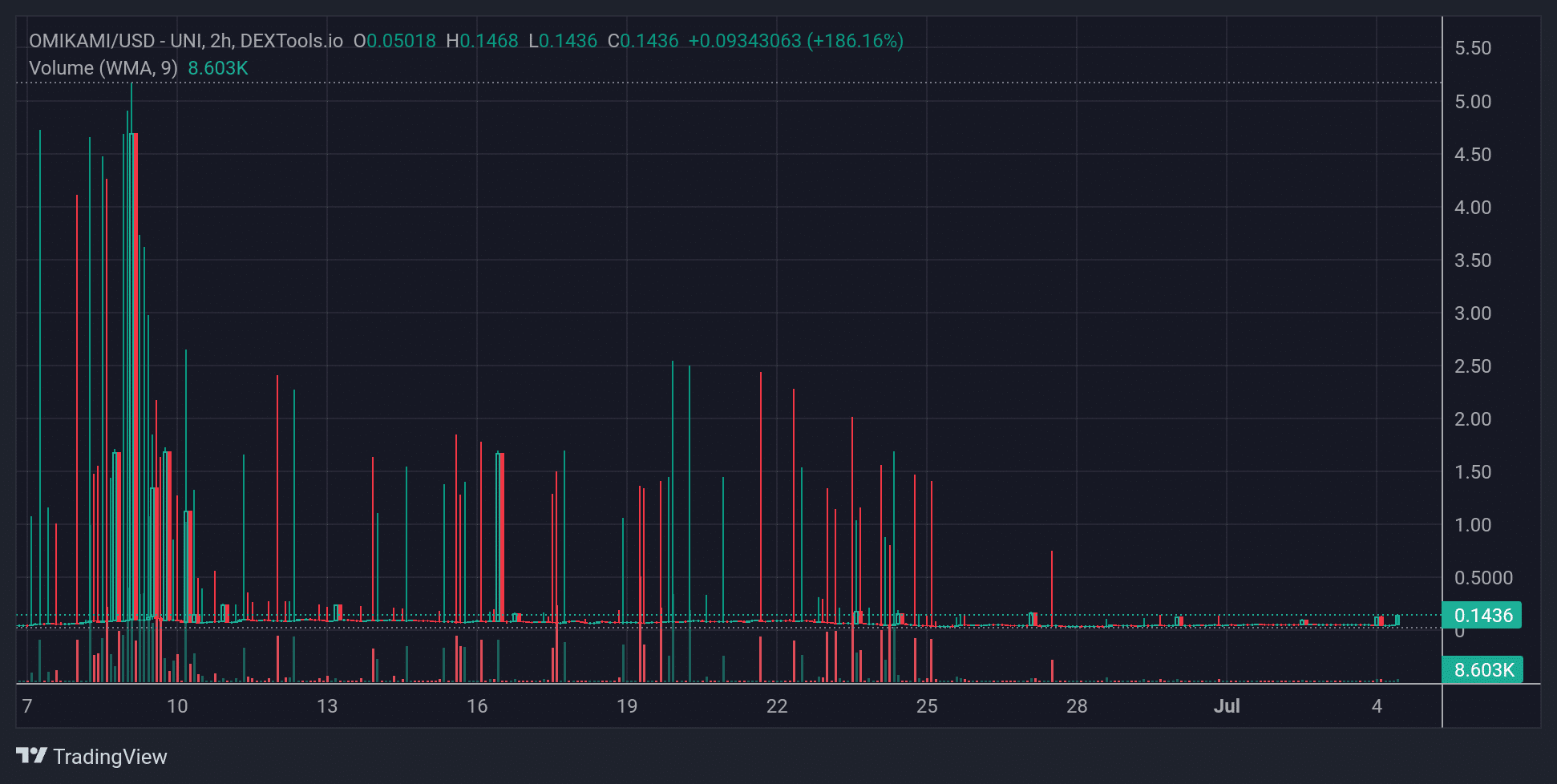The height and width of the screenshot is (784, 1557).
Task: Click the 4.00 price axis label
Action: pos(1473,208)
